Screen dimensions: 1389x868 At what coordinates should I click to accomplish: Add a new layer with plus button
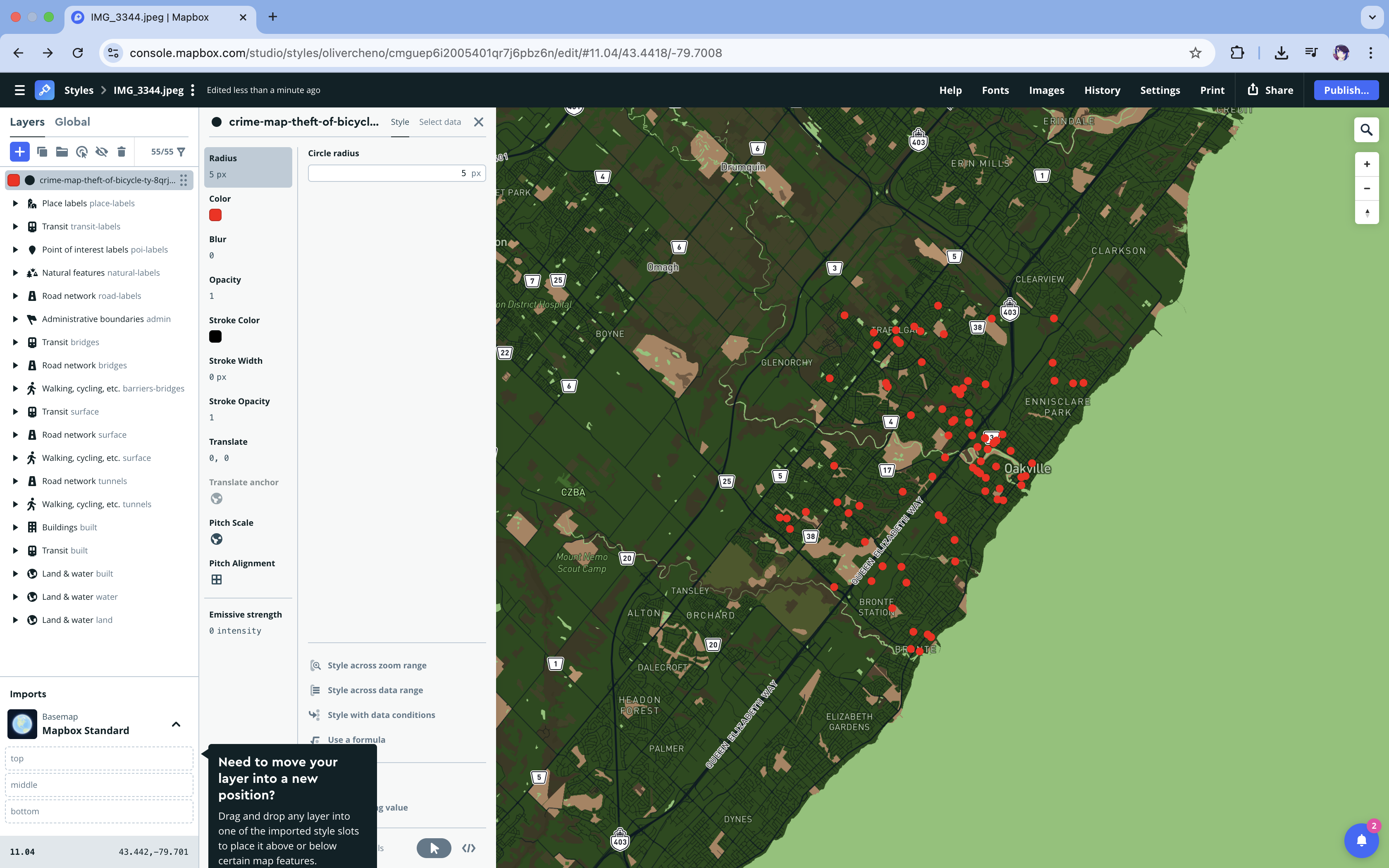19,152
